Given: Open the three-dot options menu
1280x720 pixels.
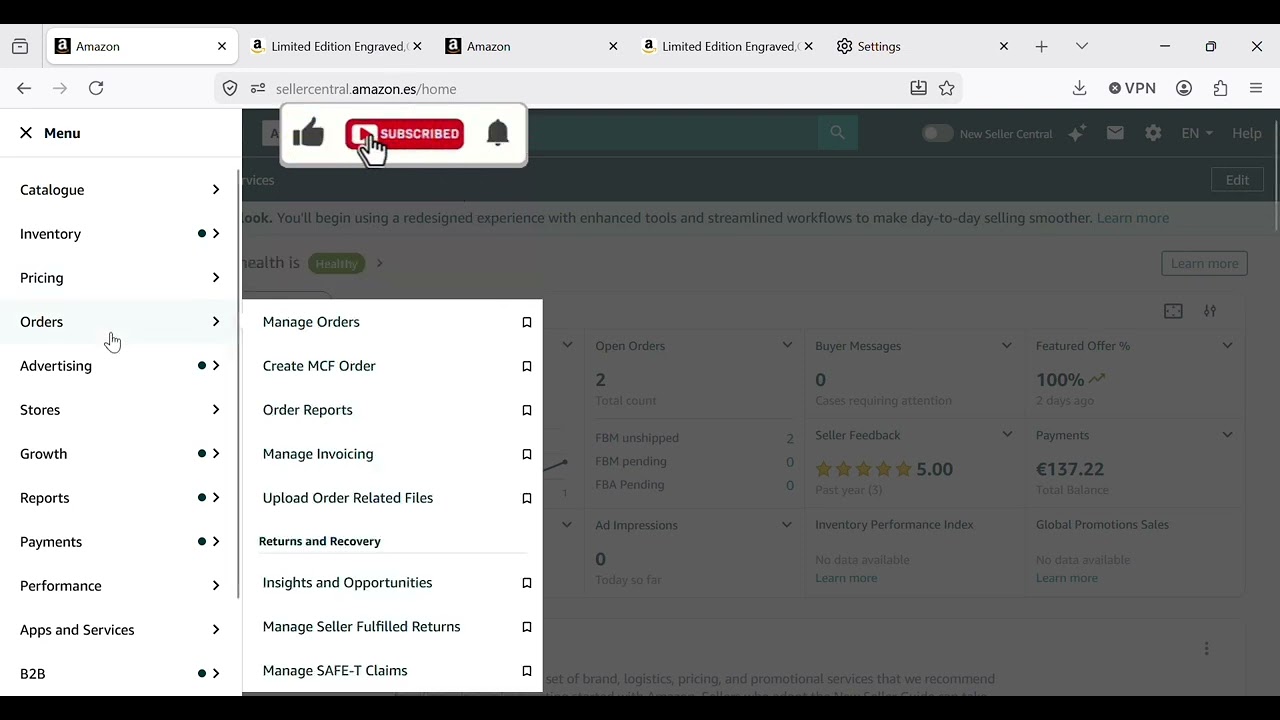Looking at the screenshot, I should click(x=1206, y=649).
